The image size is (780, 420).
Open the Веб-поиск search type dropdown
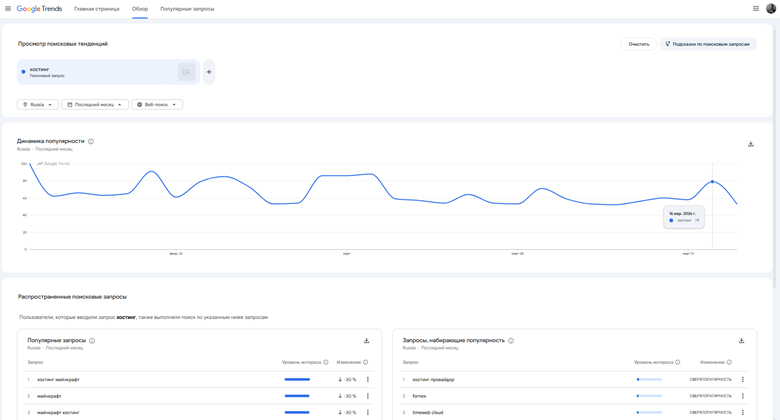pyautogui.click(x=157, y=105)
